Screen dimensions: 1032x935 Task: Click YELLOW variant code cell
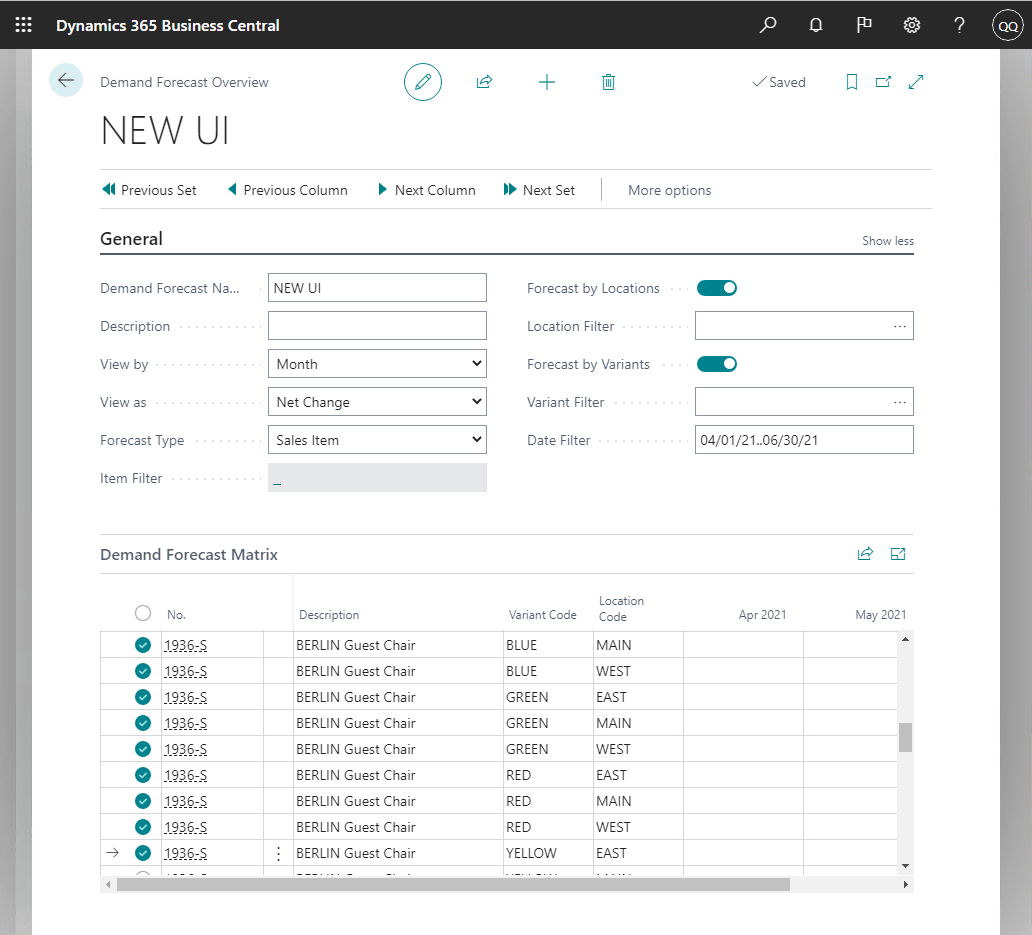point(548,853)
